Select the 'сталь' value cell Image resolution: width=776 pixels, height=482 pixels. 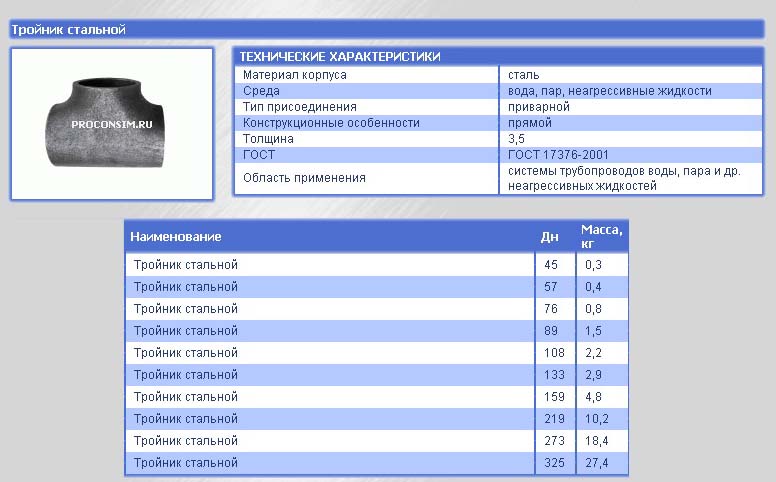[x=524, y=75]
